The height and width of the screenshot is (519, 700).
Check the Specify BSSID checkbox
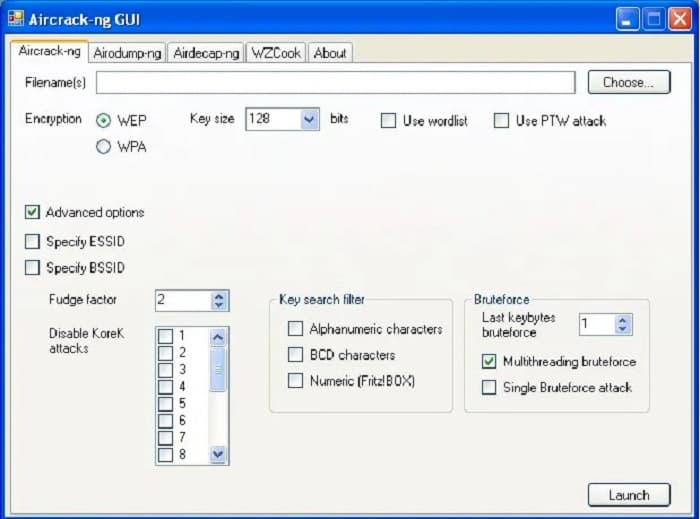click(x=32, y=268)
